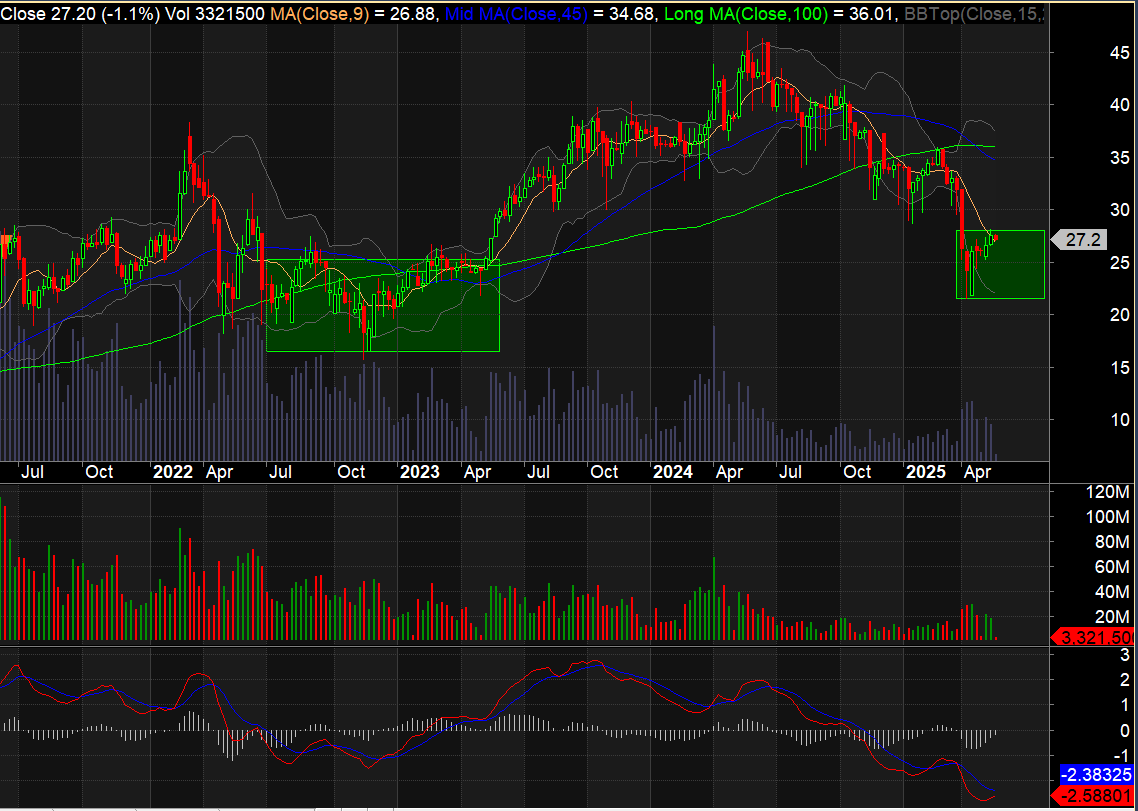Click the 27.2 current price marker
The width and height of the screenshot is (1138, 811).
pos(1083,240)
